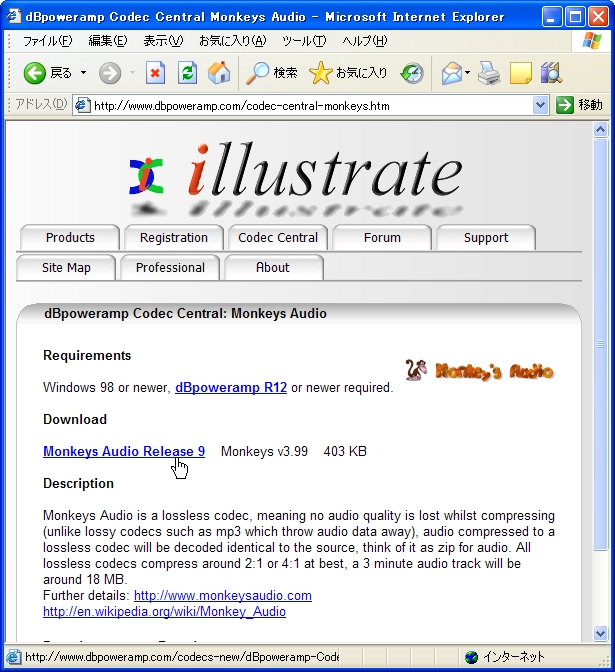Viewport: 615px width, 672px height.
Task: Open Mail with the envelope icon
Action: point(452,73)
